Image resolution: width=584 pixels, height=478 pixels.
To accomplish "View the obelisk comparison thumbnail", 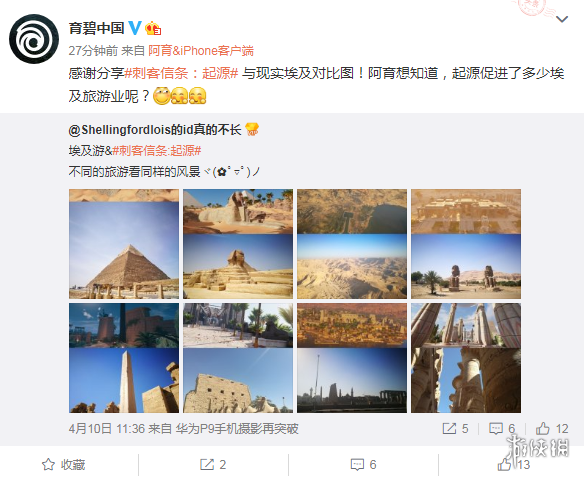I will pos(124,358).
